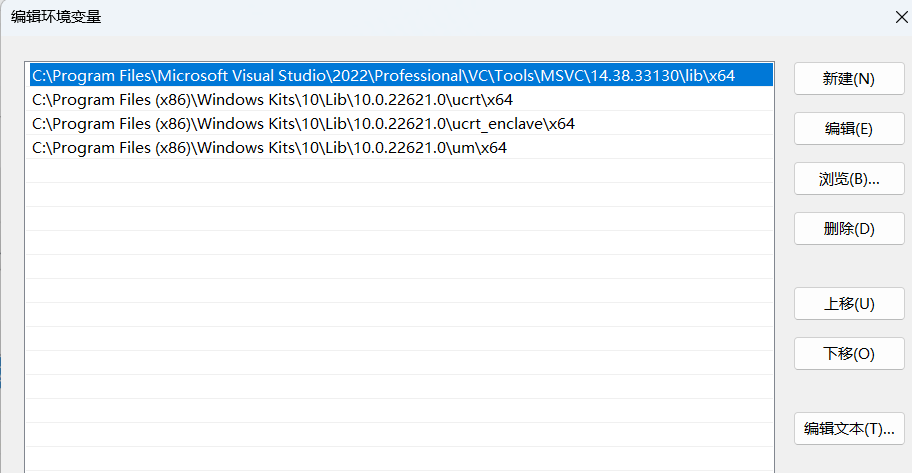The height and width of the screenshot is (473, 912).
Task: Click the 新建(N) button
Action: 849,79
